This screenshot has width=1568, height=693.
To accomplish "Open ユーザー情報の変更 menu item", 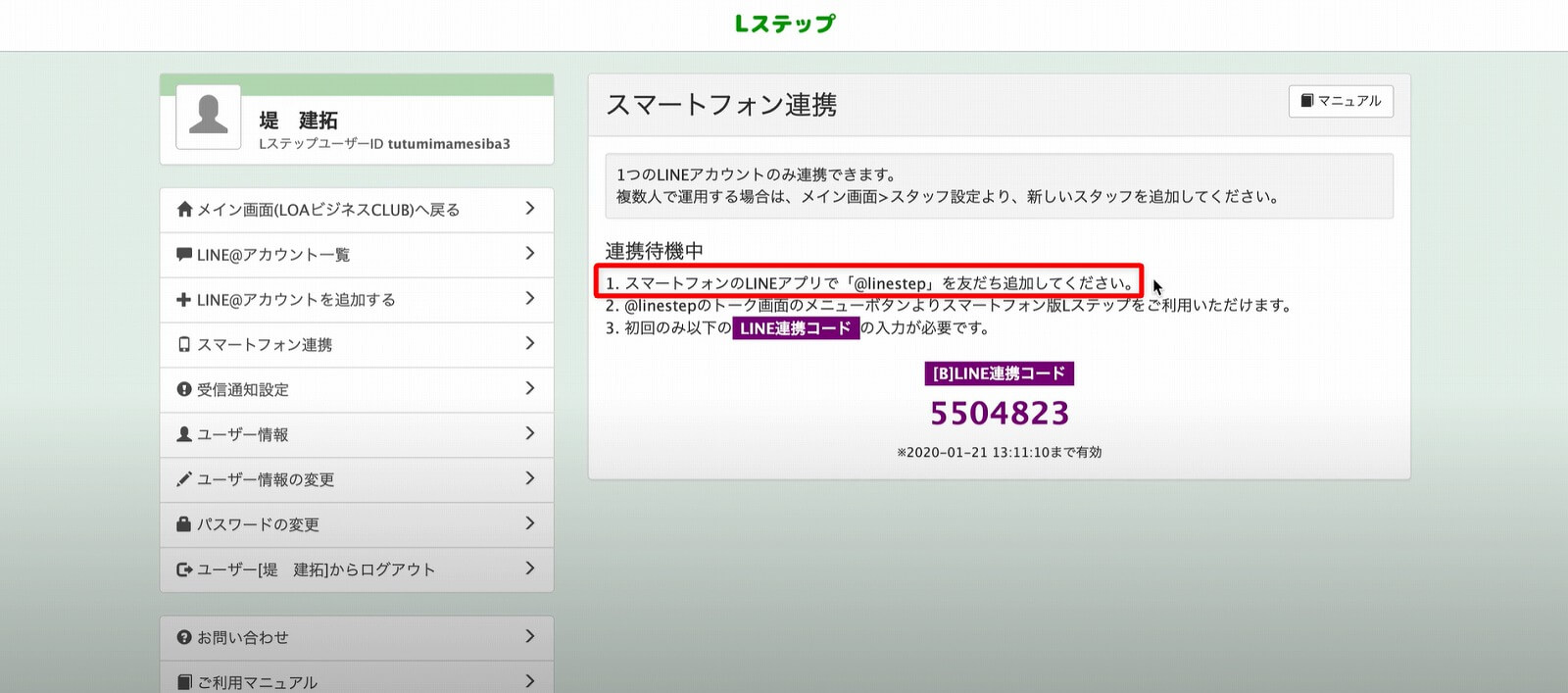I will tap(357, 480).
